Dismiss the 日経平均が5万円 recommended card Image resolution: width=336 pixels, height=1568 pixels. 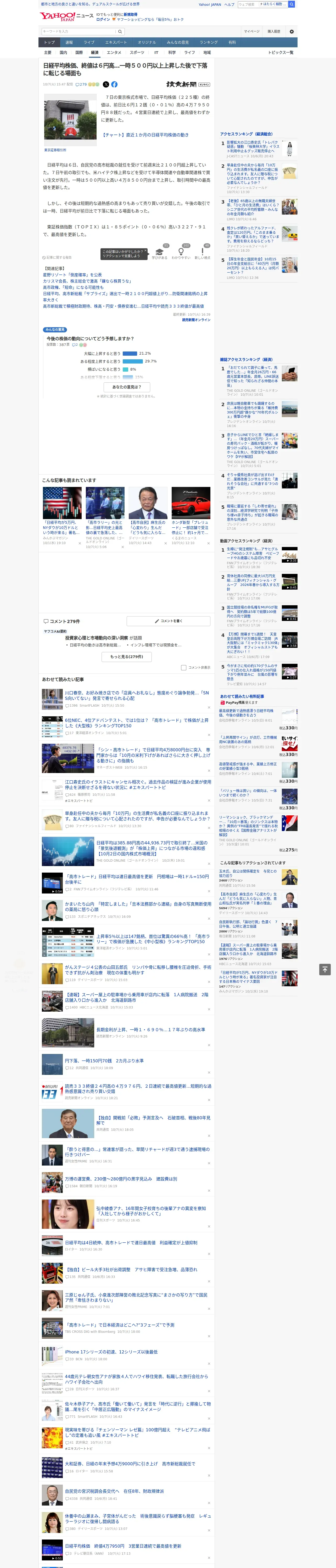[x=79, y=543]
